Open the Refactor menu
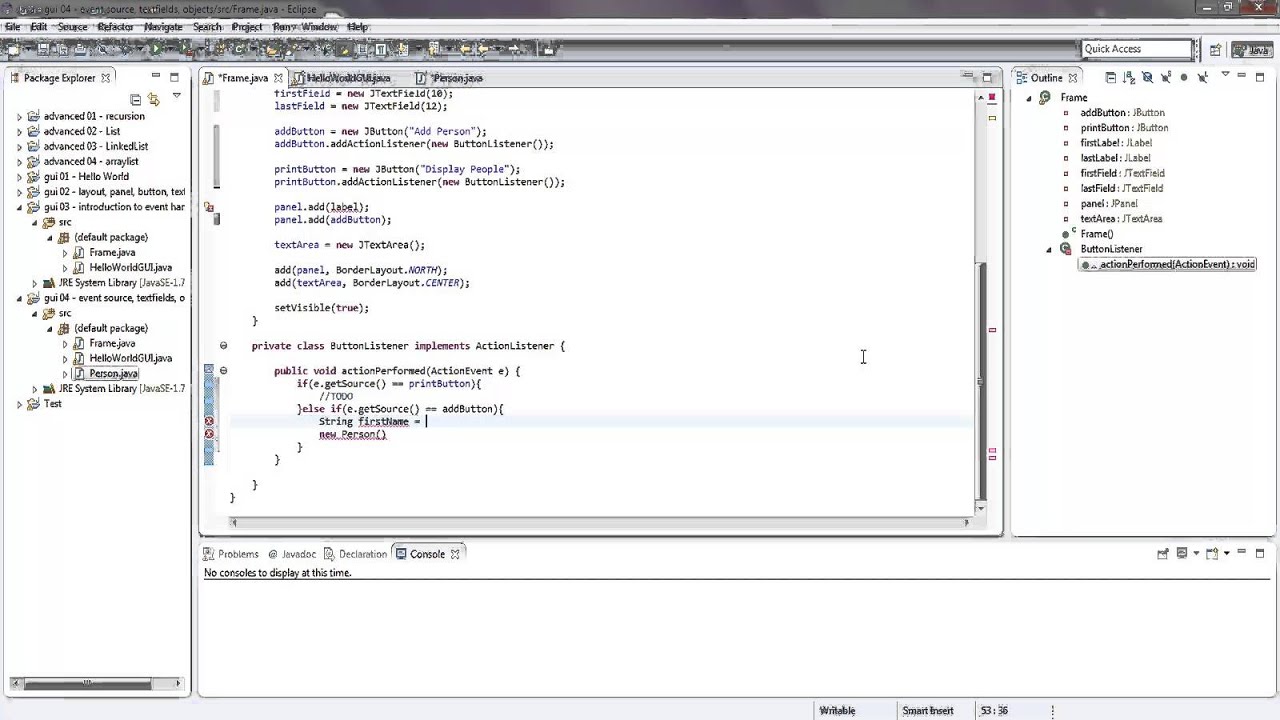Viewport: 1280px width, 720px height. 115,26
